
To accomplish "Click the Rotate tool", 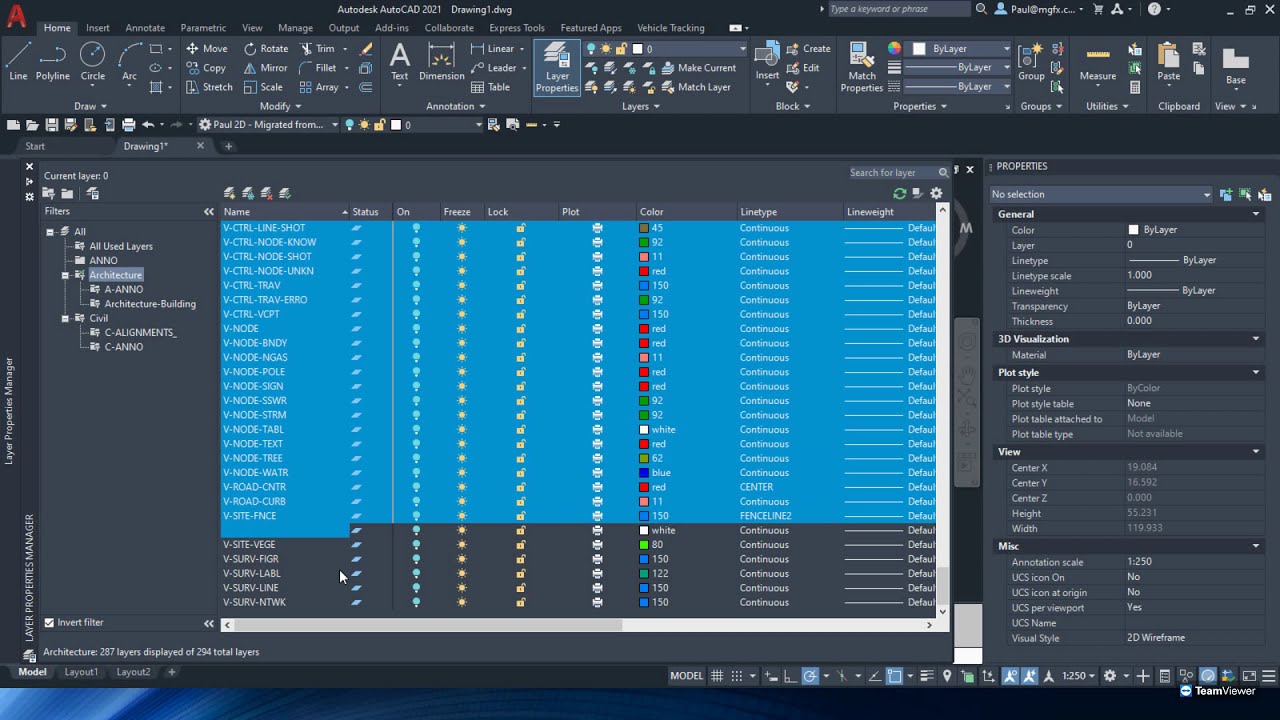I will click(265, 48).
